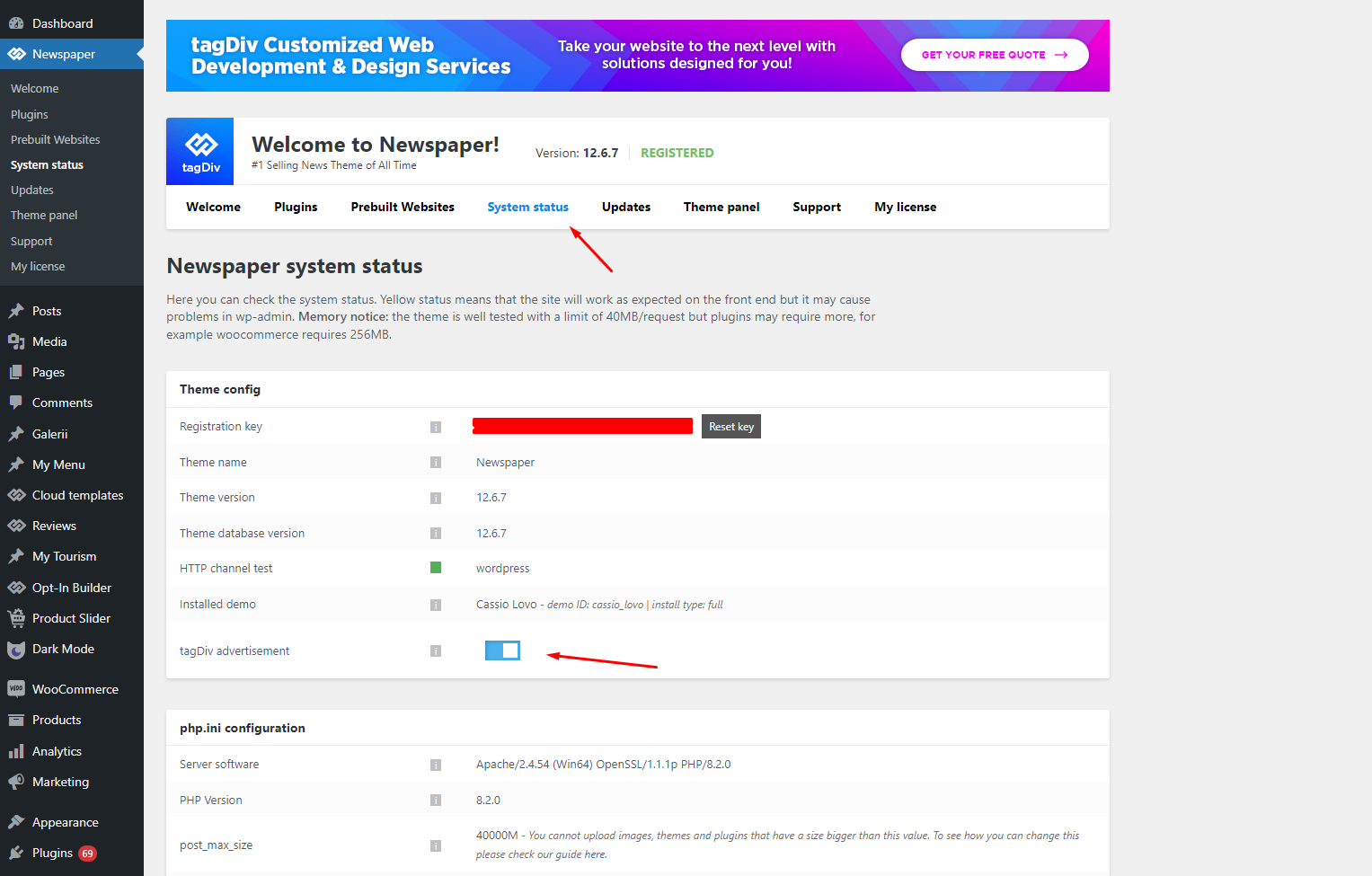Click the My Menu pin icon
1372x876 pixels.
pyautogui.click(x=16, y=465)
